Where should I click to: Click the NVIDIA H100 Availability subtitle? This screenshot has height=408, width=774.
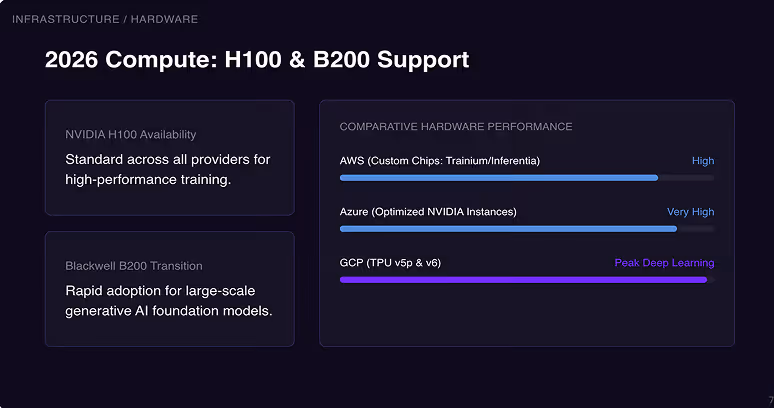point(130,134)
